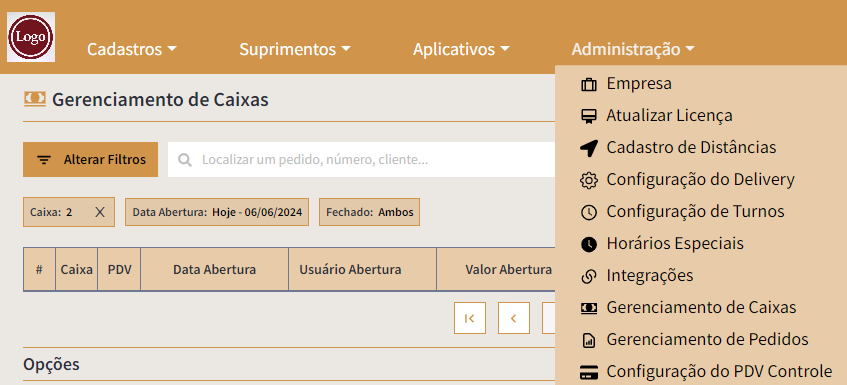Remove the Caixa: 2 filter with X
The image size is (847, 385).
coord(100,212)
